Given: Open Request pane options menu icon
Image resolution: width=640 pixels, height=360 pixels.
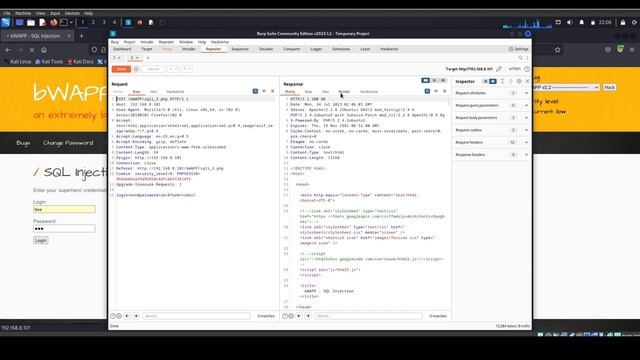Looking at the screenshot, I should tap(273, 91).
